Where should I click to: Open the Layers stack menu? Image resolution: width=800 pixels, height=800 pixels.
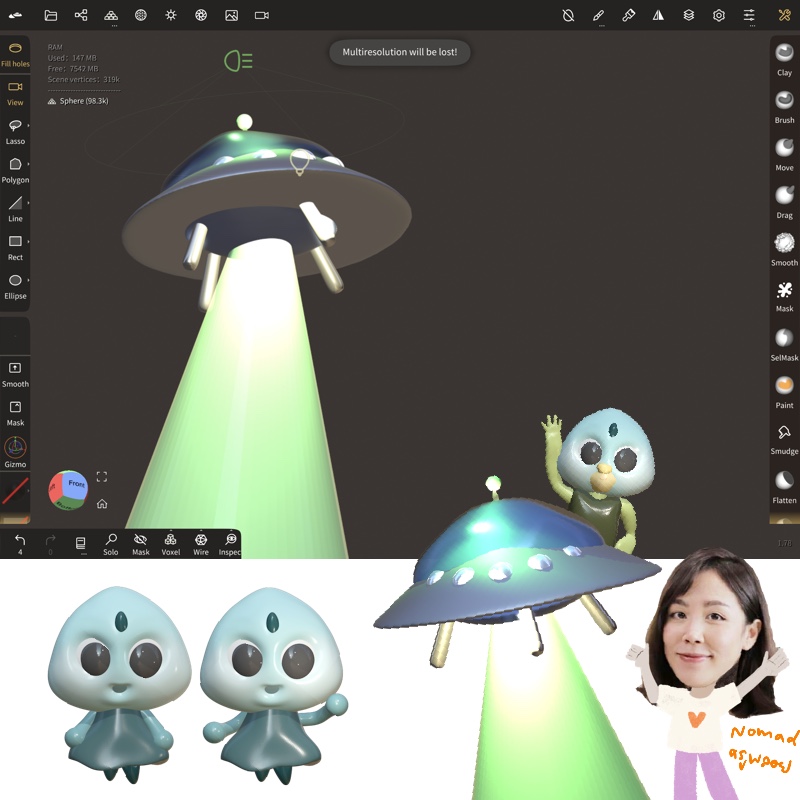click(x=689, y=15)
